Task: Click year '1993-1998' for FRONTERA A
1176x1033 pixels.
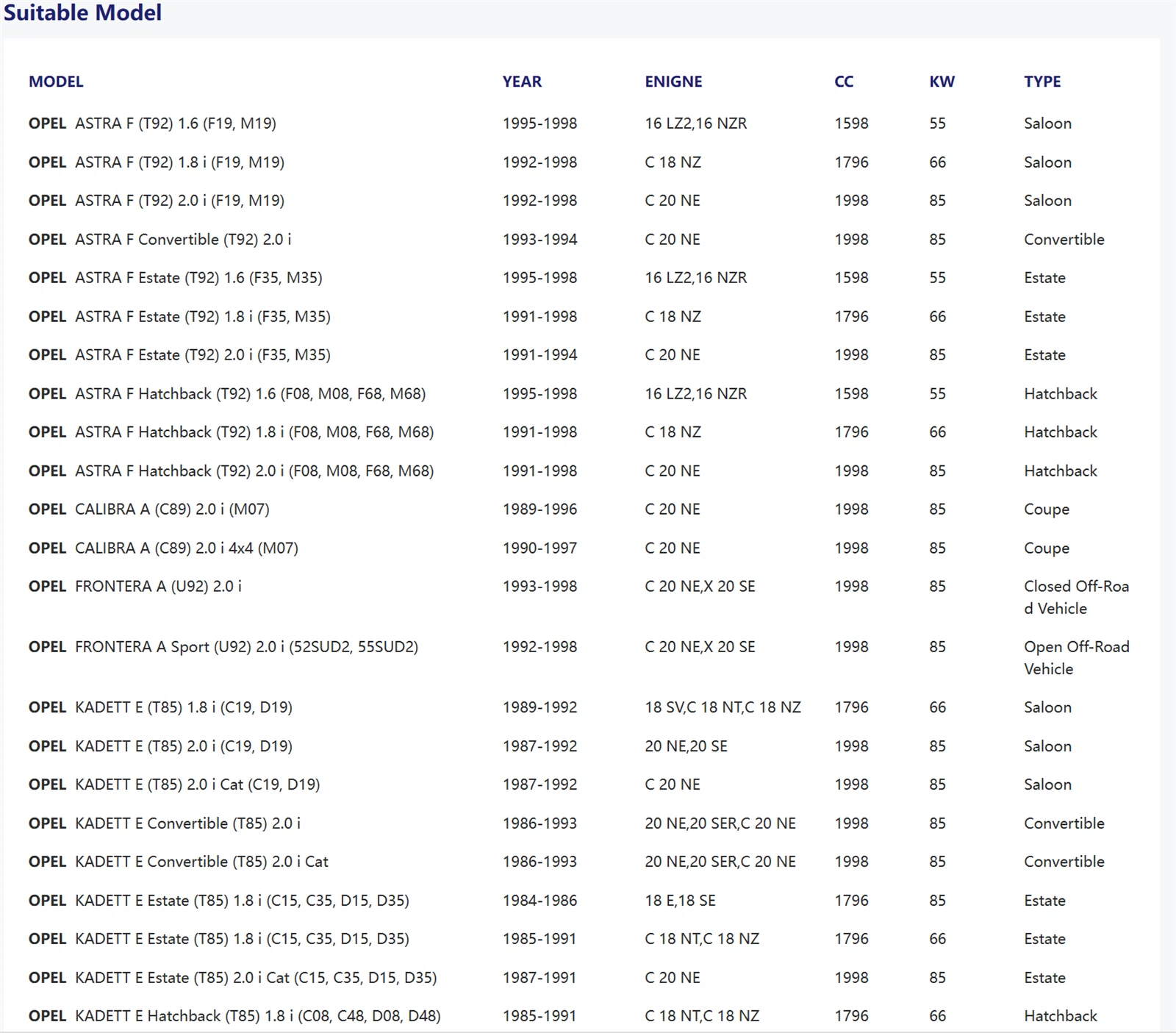Action: [539, 587]
